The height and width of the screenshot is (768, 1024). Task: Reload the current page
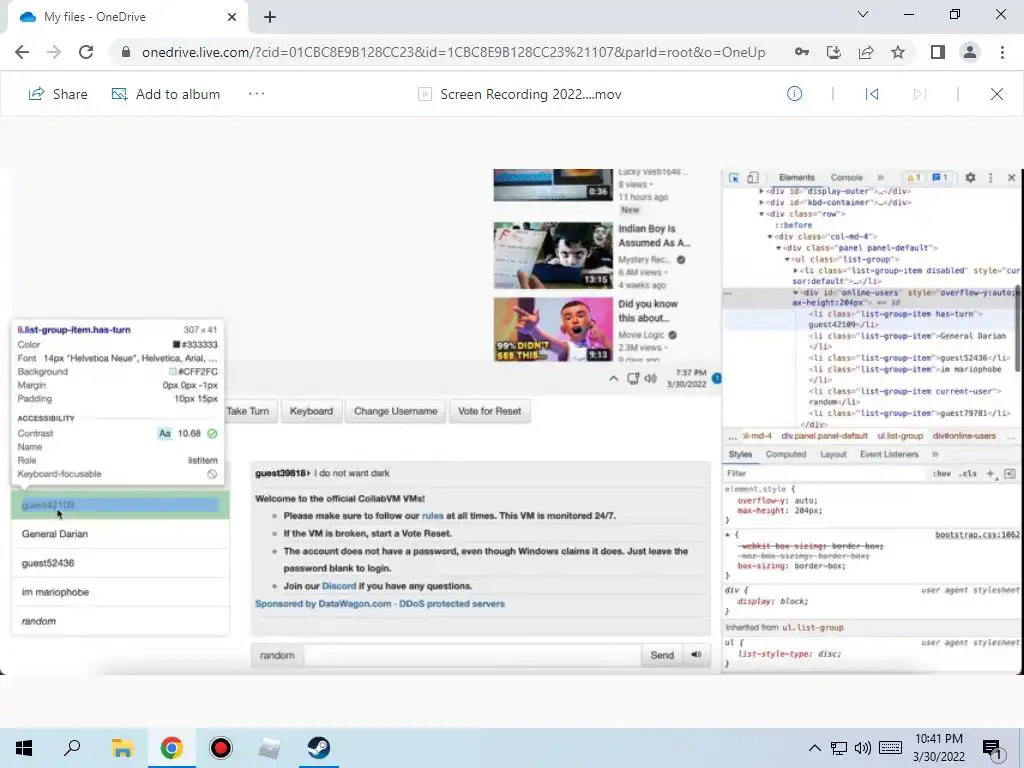86,52
